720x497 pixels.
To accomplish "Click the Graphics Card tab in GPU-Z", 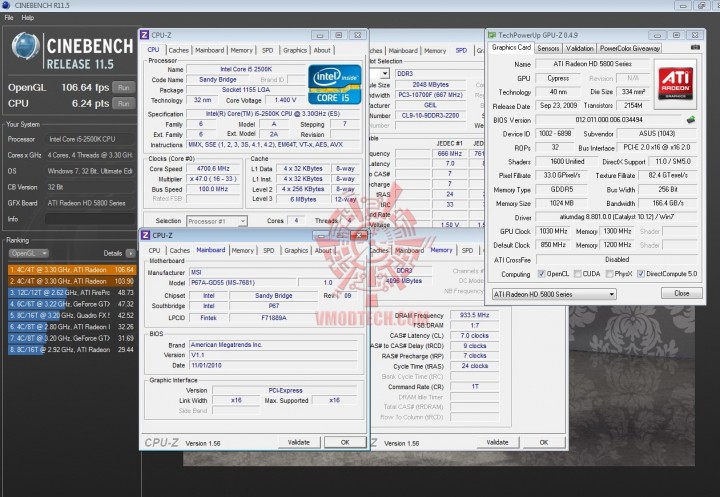I will [511, 47].
